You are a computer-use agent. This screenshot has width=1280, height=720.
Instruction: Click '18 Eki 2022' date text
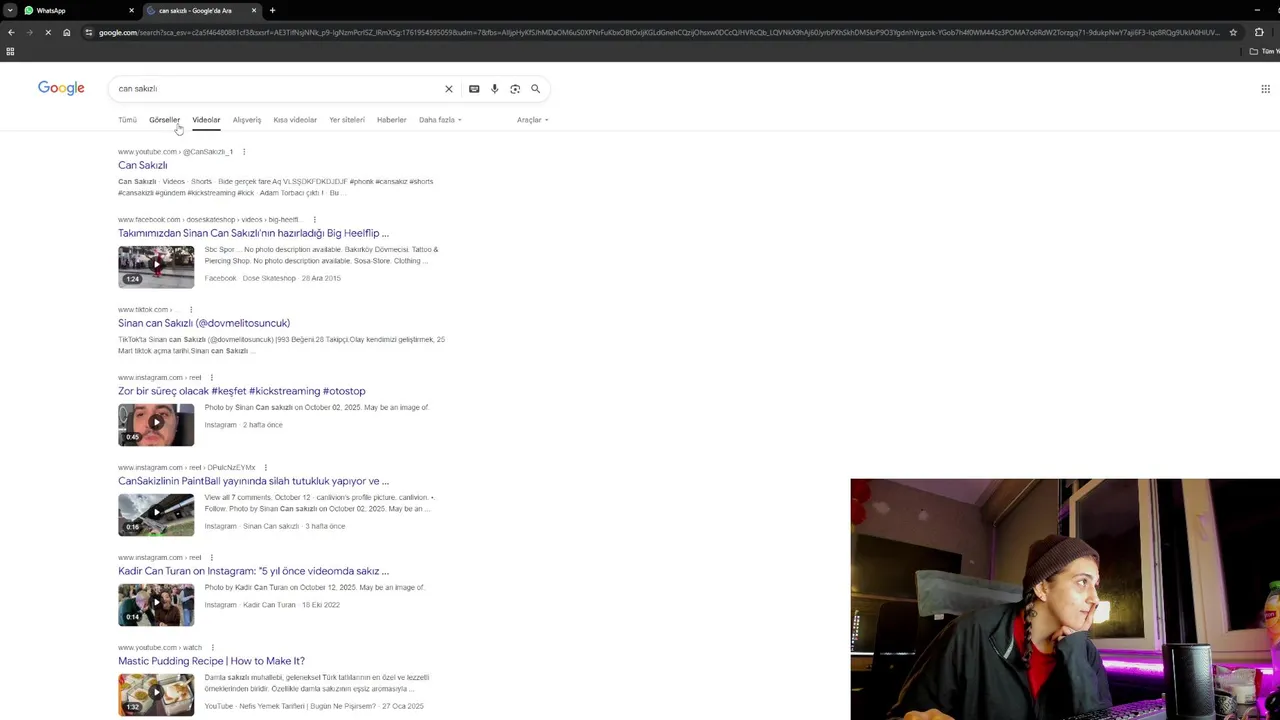[x=321, y=605]
